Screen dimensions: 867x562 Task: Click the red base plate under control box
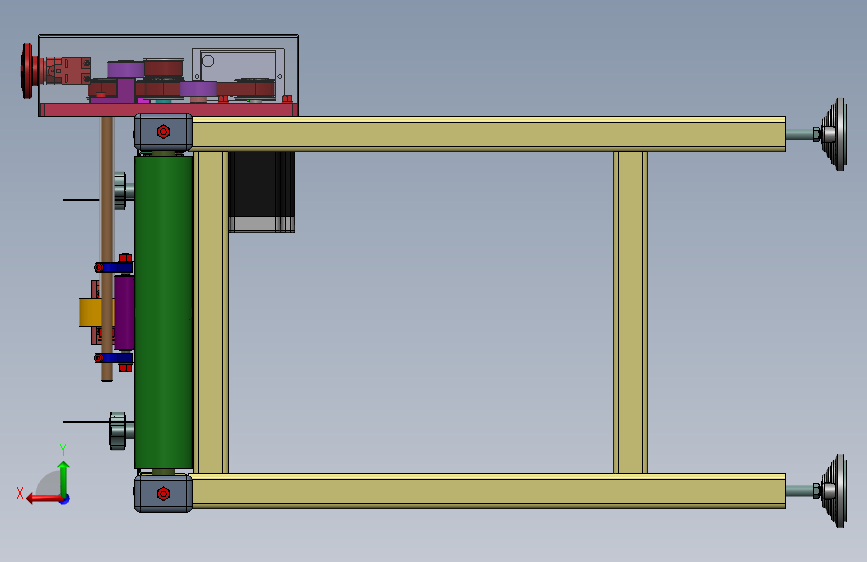tap(169, 110)
